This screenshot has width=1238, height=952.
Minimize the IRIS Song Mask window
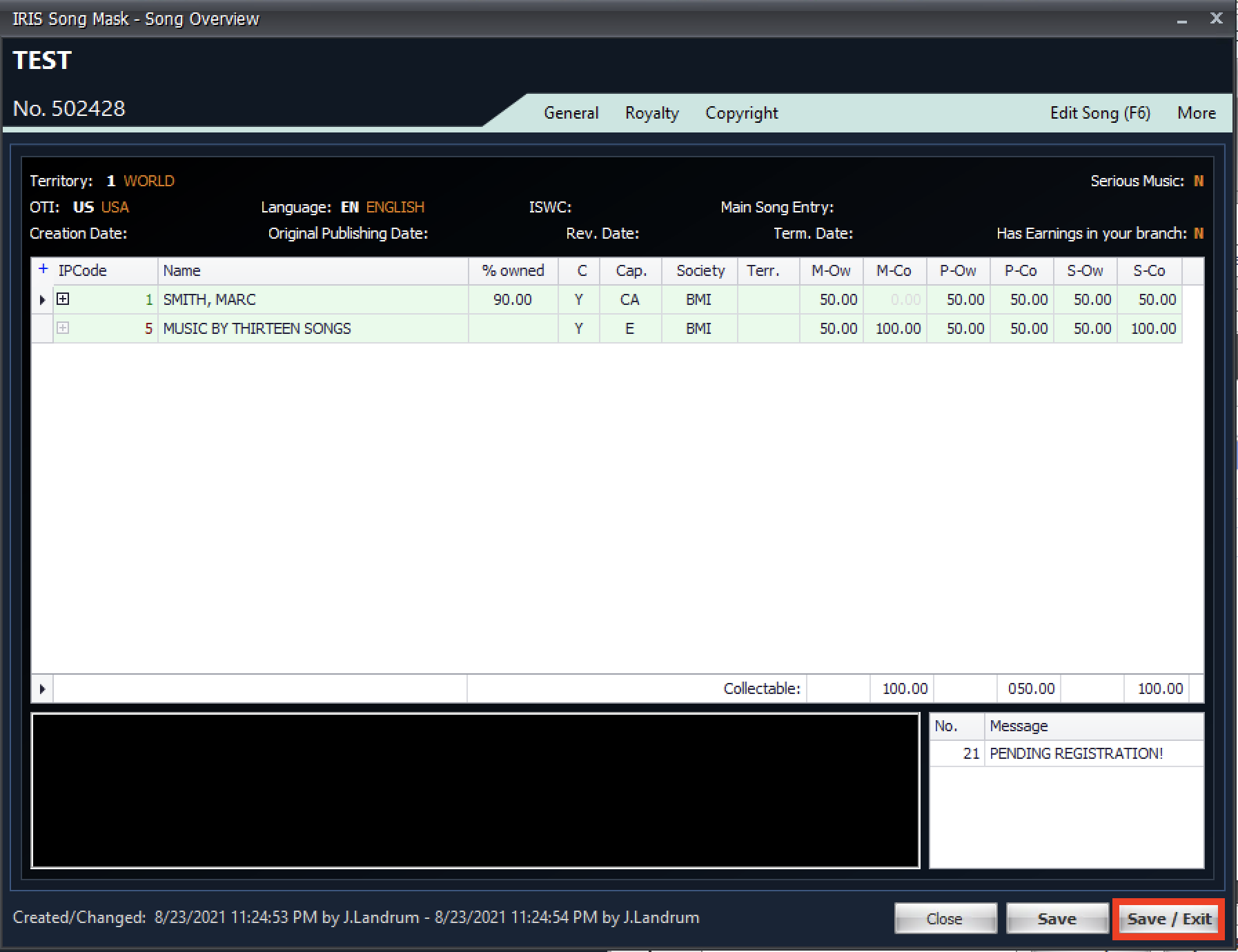click(x=1182, y=21)
